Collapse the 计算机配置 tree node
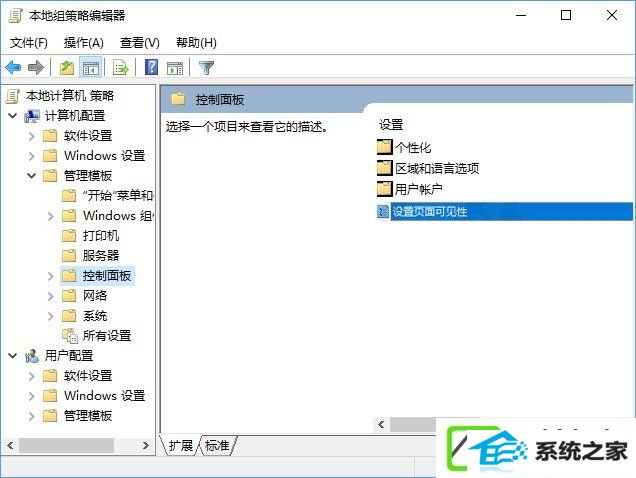Viewport: 636px width, 478px height. pos(13,116)
